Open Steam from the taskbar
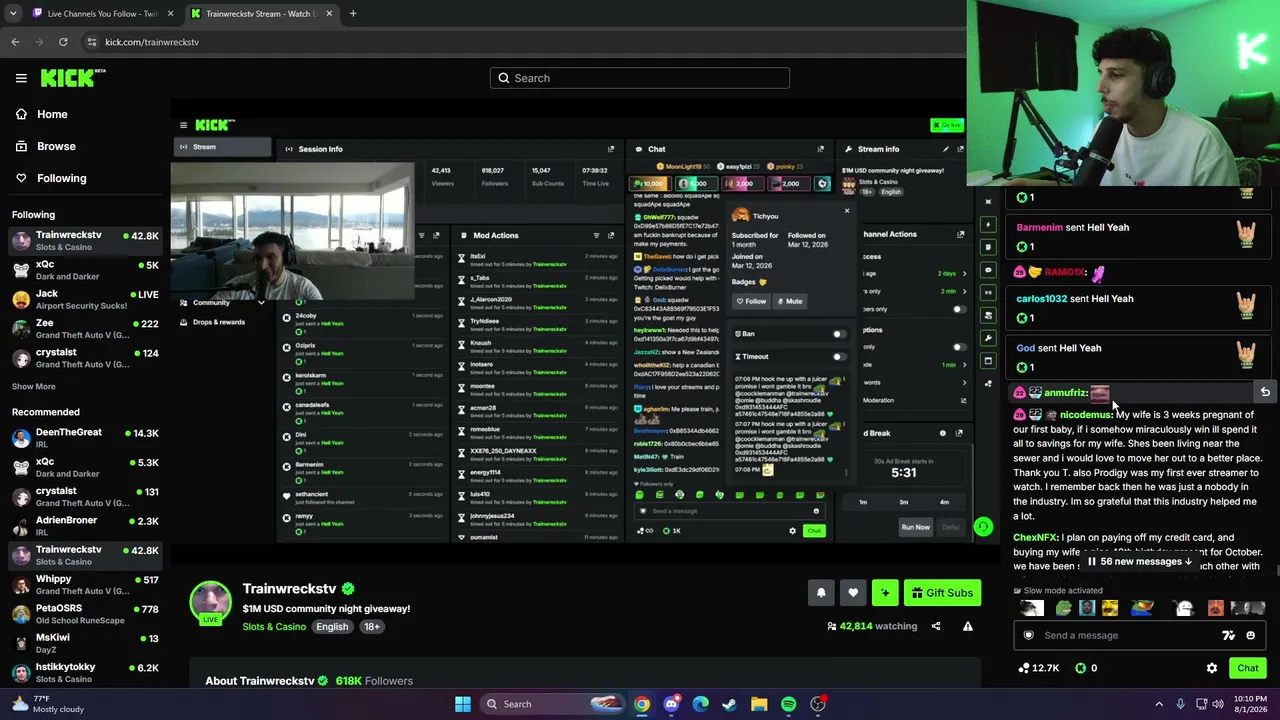 pyautogui.click(x=730, y=704)
